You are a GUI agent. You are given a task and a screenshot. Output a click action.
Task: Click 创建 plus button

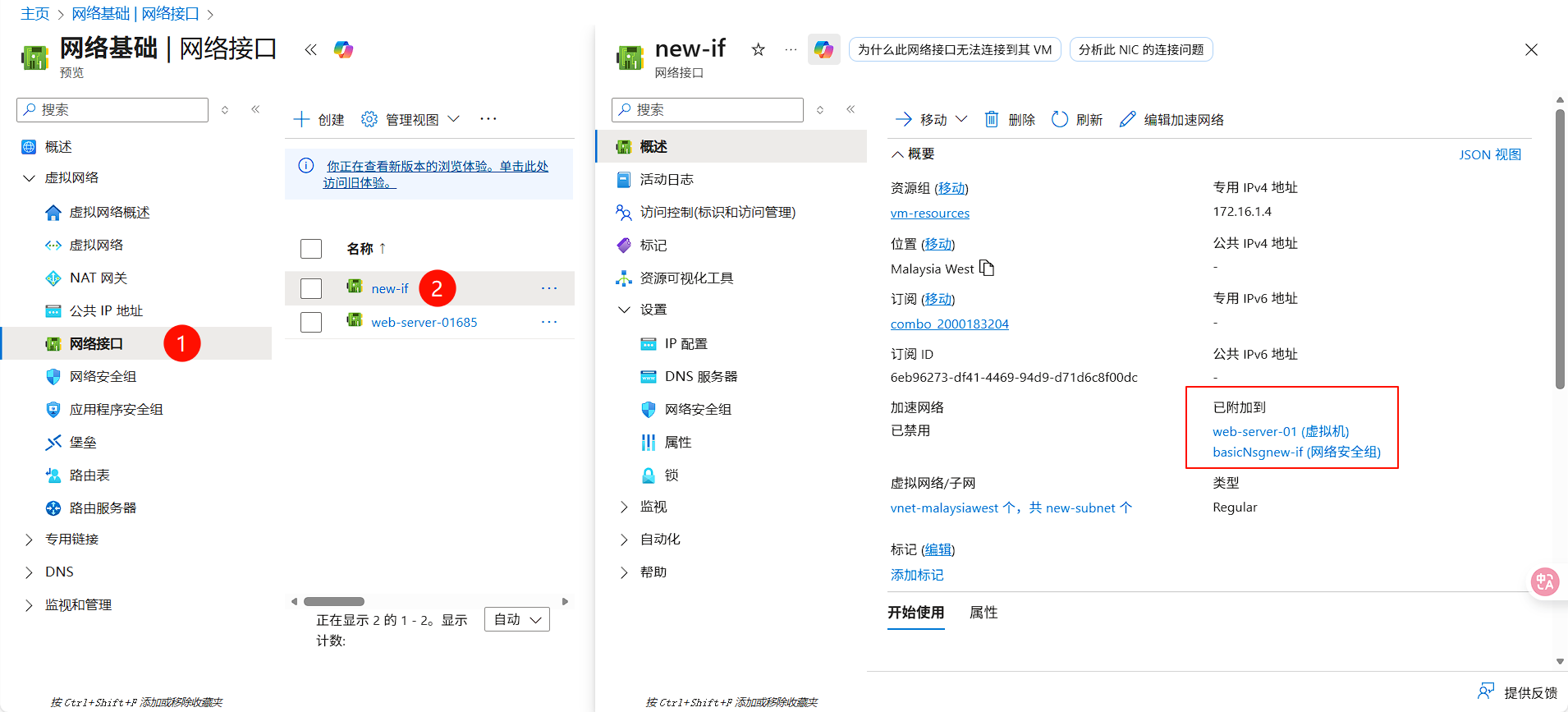319,120
